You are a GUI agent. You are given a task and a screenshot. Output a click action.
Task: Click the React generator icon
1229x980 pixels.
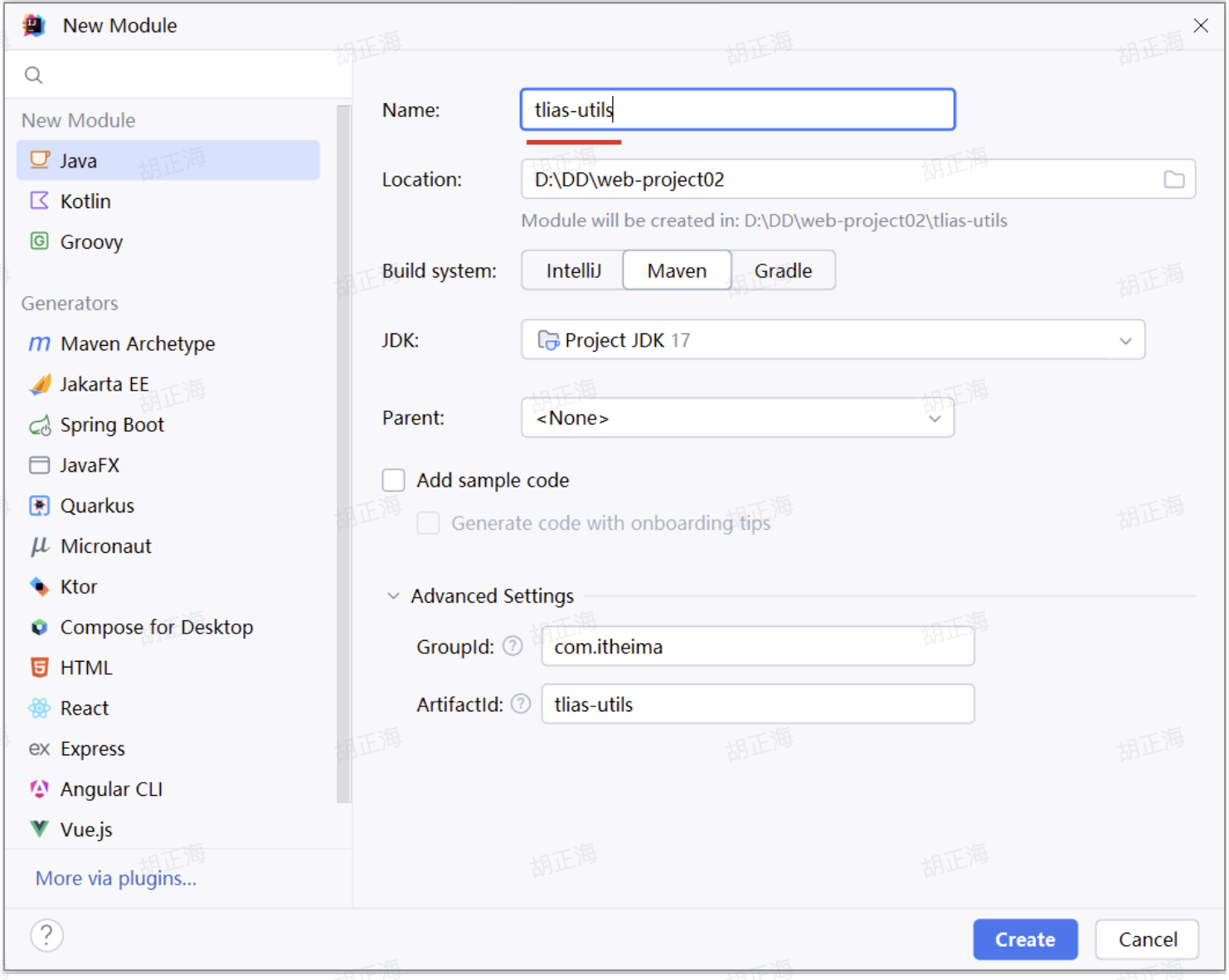39,708
